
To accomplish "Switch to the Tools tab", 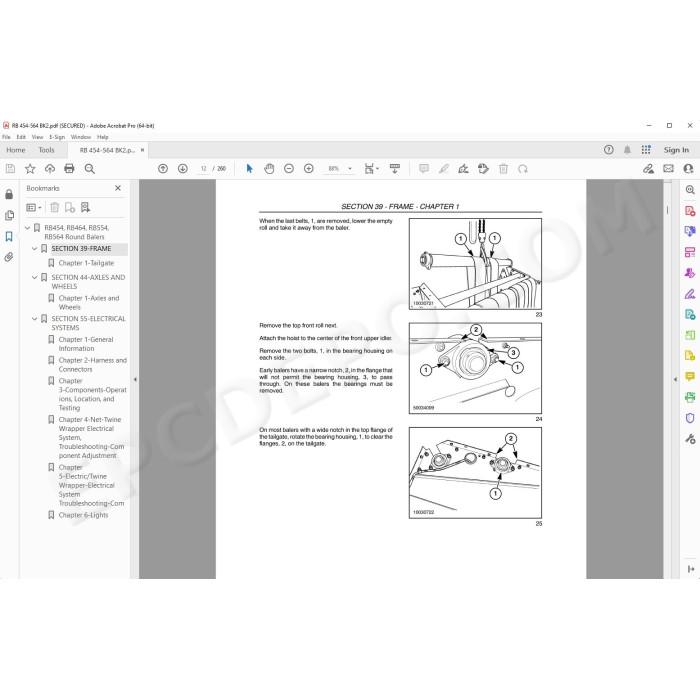I will (x=46, y=150).
